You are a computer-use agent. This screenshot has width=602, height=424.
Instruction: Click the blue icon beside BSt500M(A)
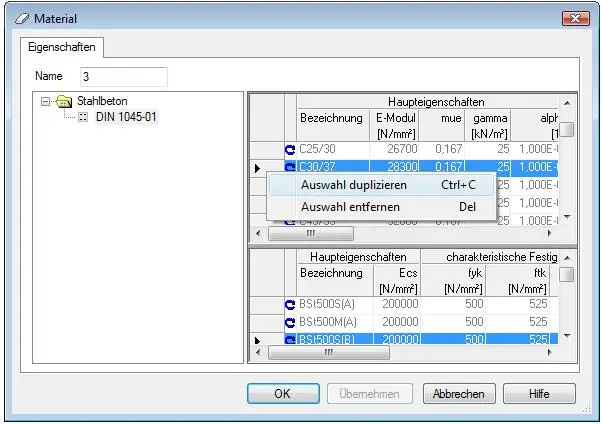(290, 322)
